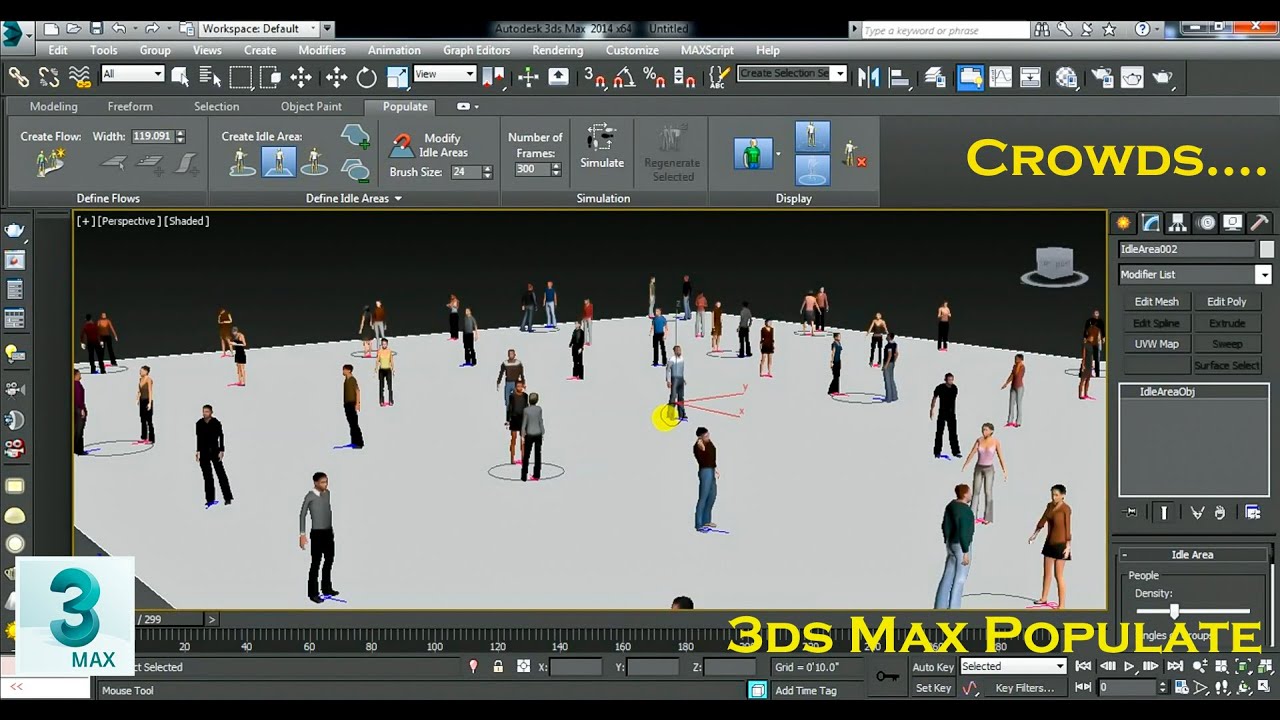Image resolution: width=1280 pixels, height=720 pixels.
Task: Select the Select and Link tool
Action: (x=19, y=76)
